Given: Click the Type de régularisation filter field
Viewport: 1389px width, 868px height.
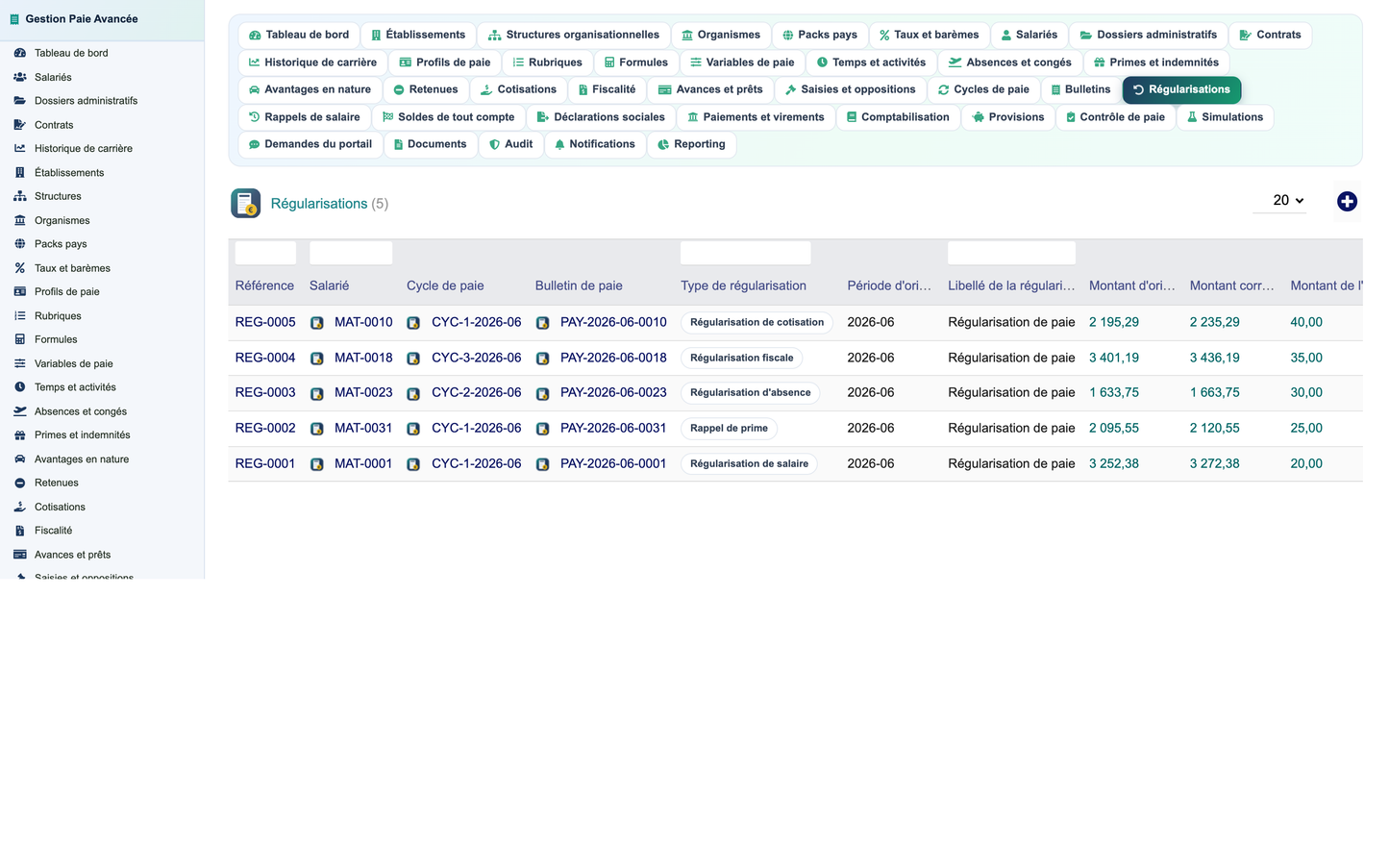Looking at the screenshot, I should pos(746,253).
